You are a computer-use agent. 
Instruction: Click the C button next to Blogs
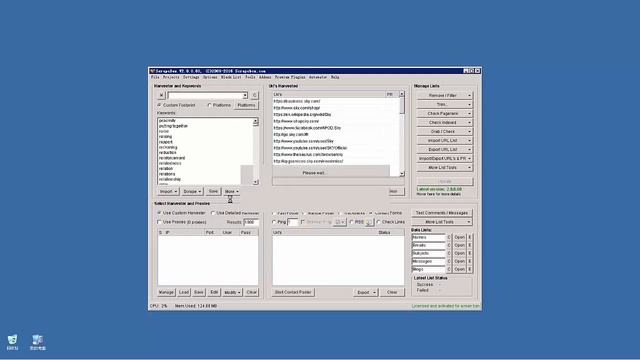(x=449, y=269)
